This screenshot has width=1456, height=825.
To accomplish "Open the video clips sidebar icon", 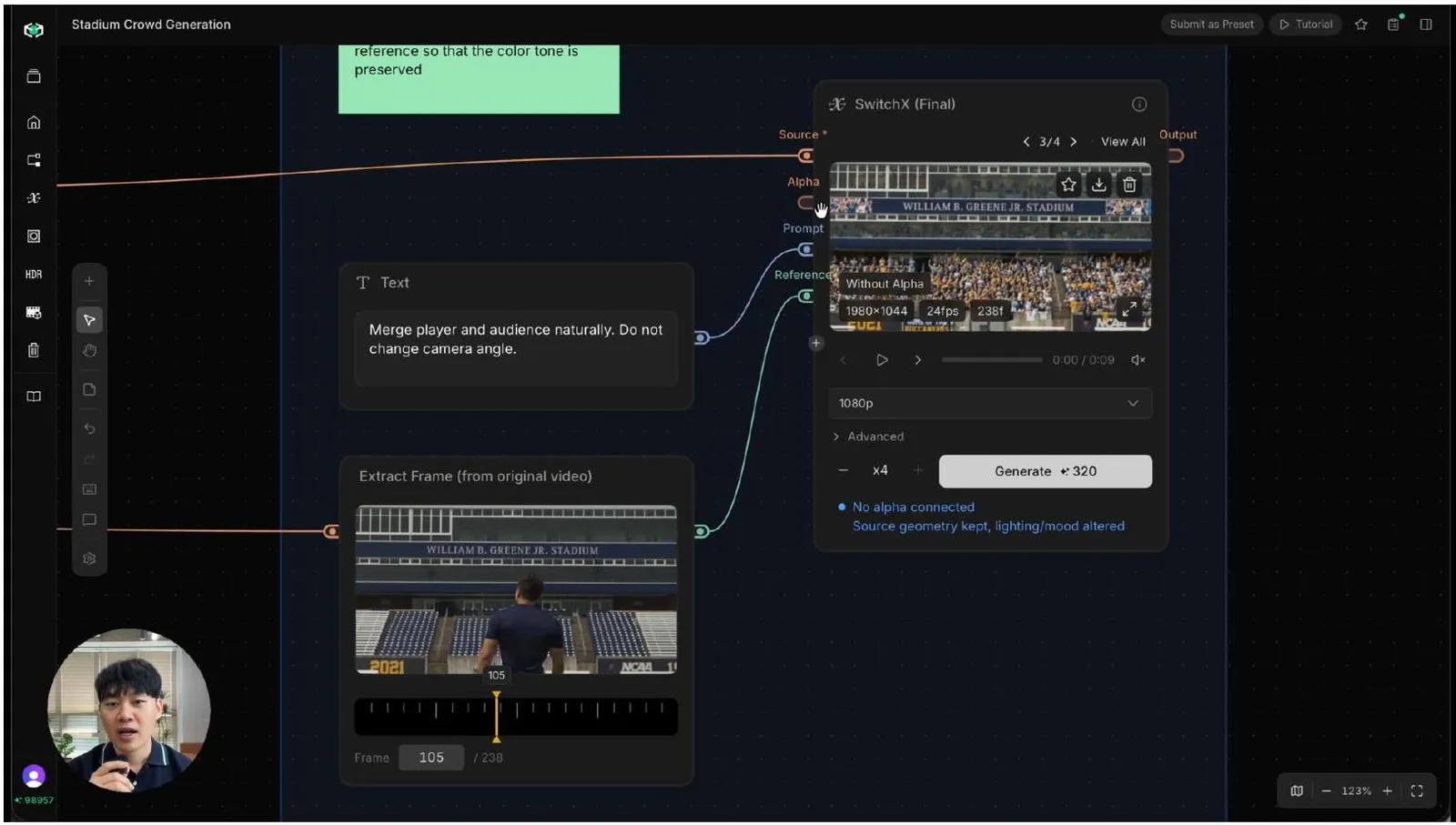I will 34,312.
